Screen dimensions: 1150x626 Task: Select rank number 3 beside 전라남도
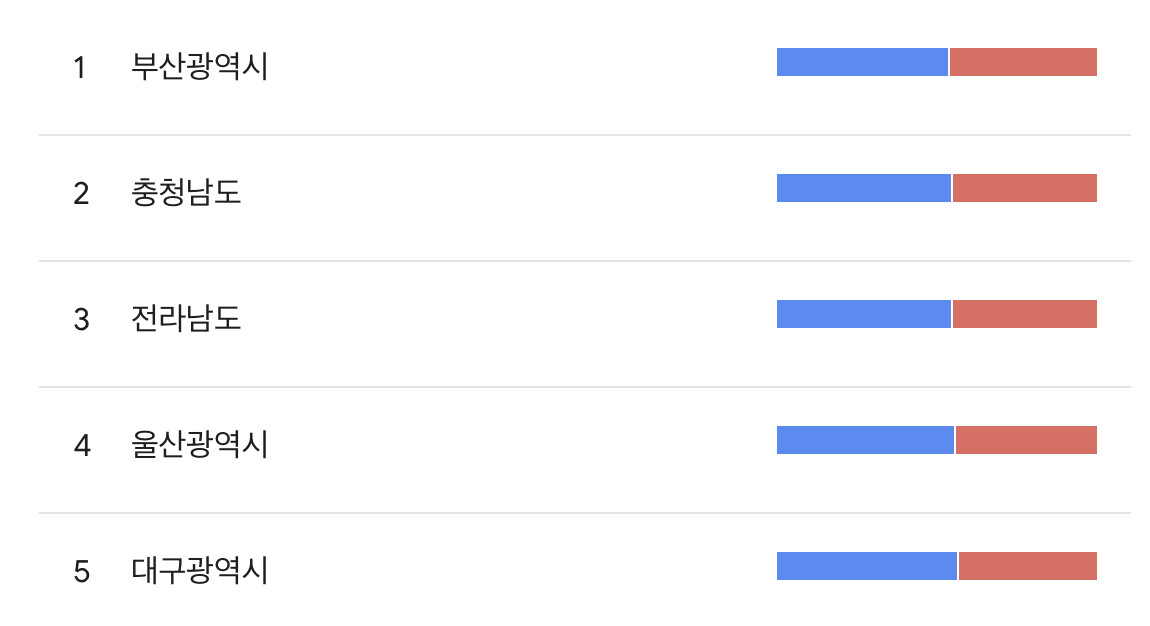[x=81, y=320]
